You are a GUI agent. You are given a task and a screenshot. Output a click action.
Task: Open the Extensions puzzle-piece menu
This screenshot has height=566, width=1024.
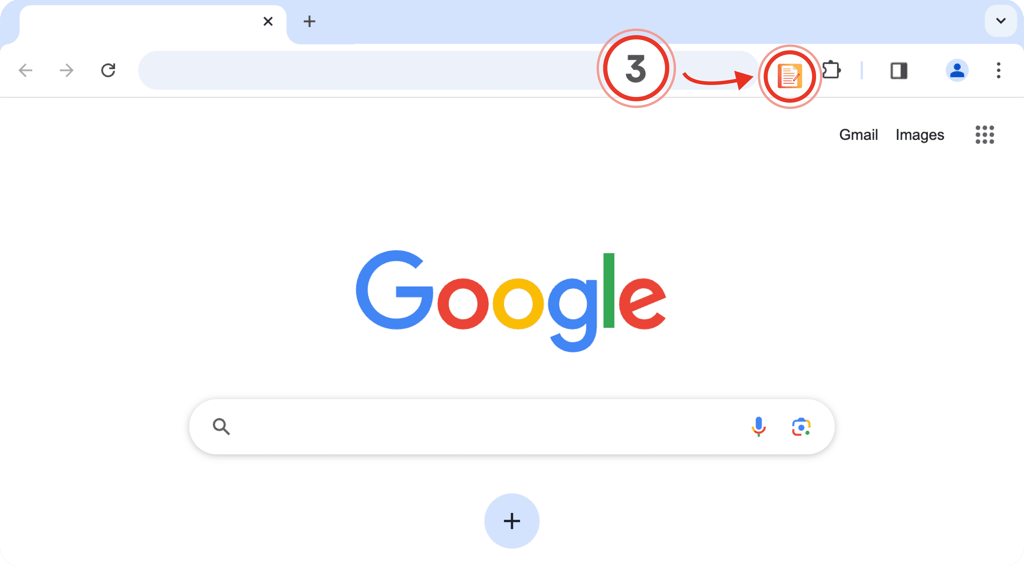(x=831, y=70)
